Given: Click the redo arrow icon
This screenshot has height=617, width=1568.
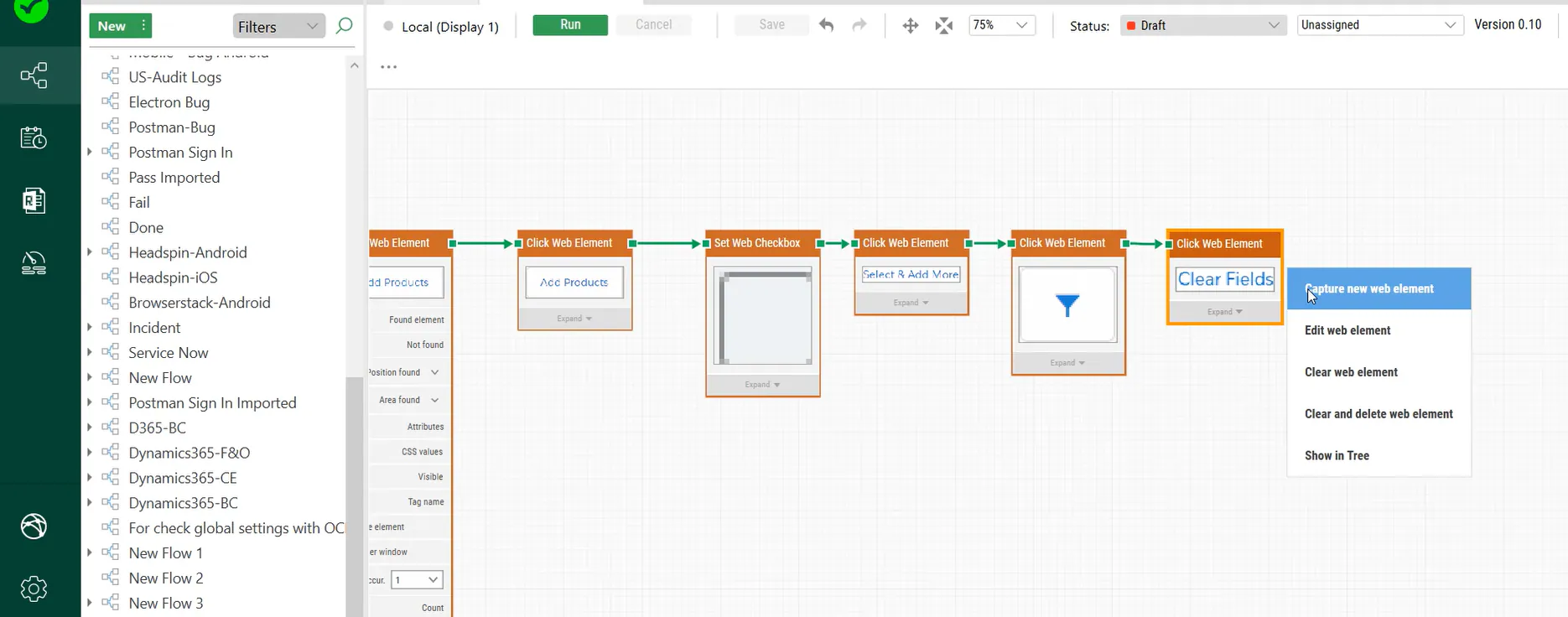Looking at the screenshot, I should (859, 25).
